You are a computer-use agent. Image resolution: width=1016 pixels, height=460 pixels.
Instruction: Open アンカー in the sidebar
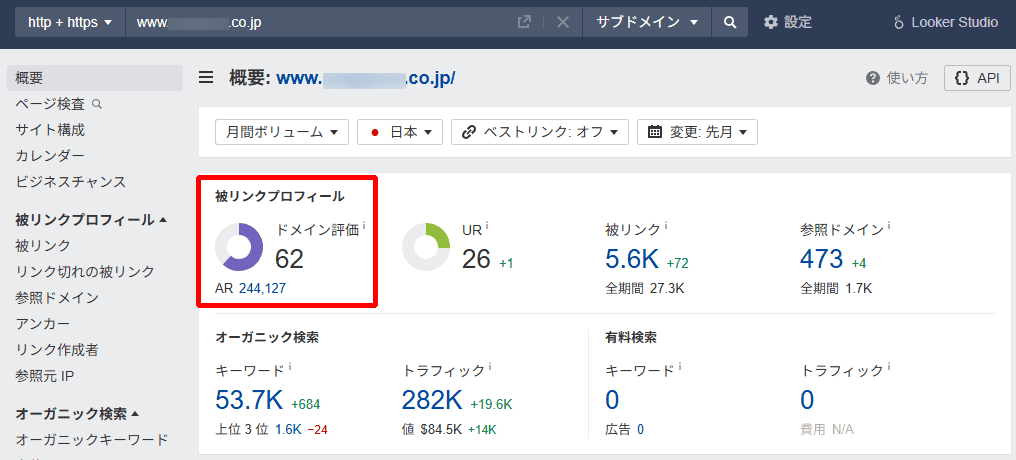pyautogui.click(x=43, y=323)
